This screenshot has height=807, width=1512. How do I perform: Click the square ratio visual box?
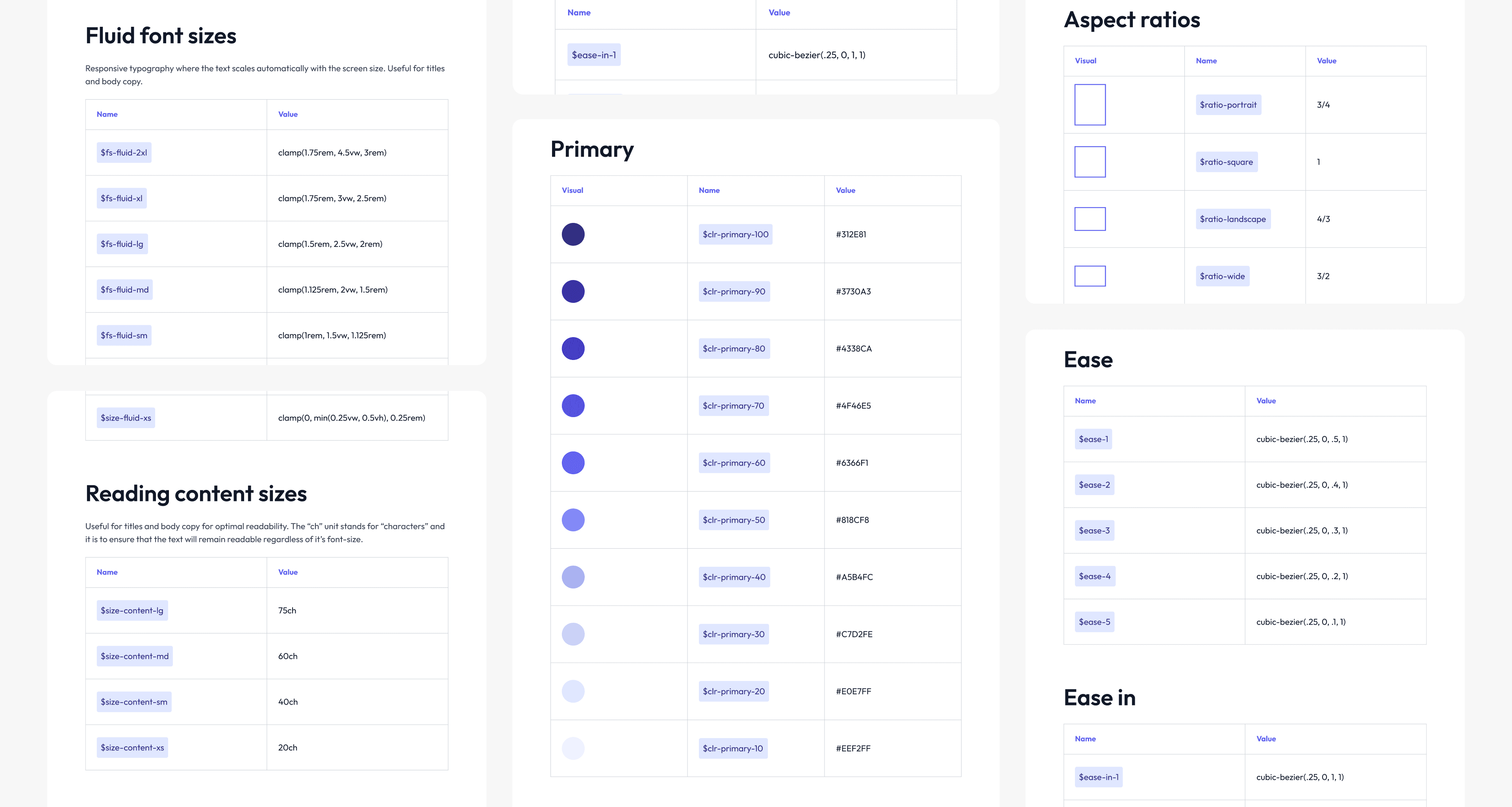(1090, 162)
